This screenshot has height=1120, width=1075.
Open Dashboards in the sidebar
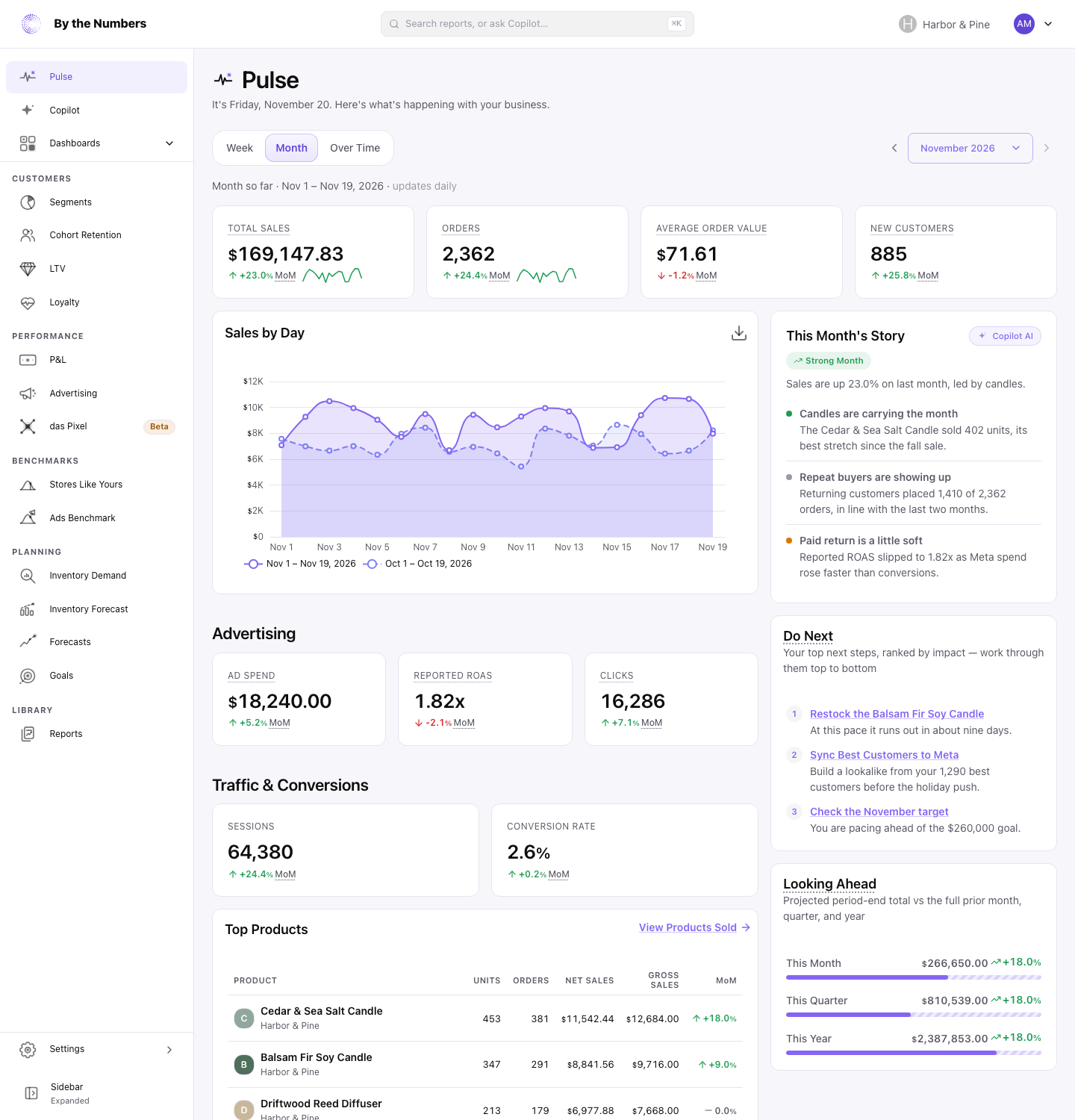96,143
